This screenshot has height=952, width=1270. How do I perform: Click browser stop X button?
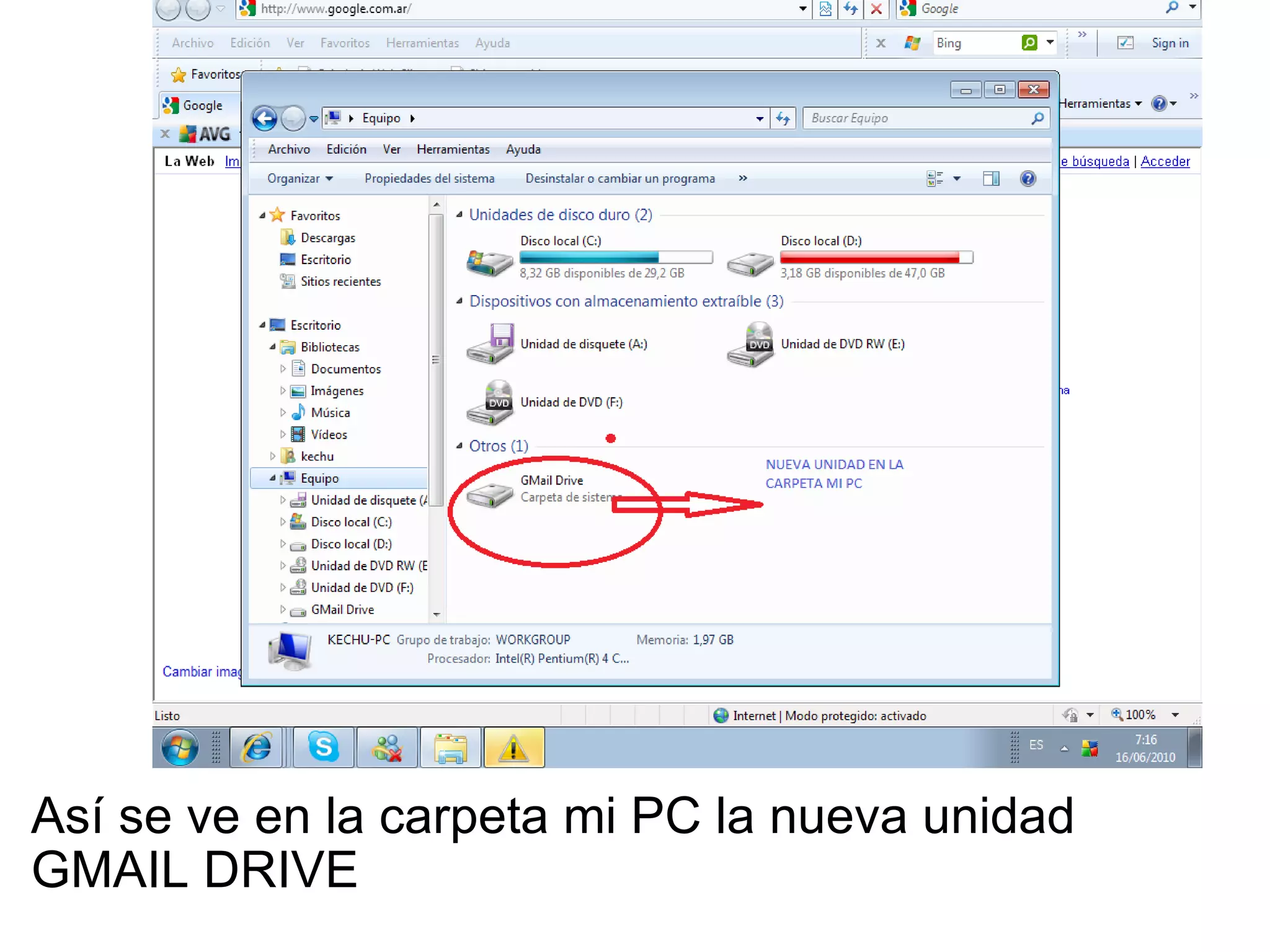point(876,9)
